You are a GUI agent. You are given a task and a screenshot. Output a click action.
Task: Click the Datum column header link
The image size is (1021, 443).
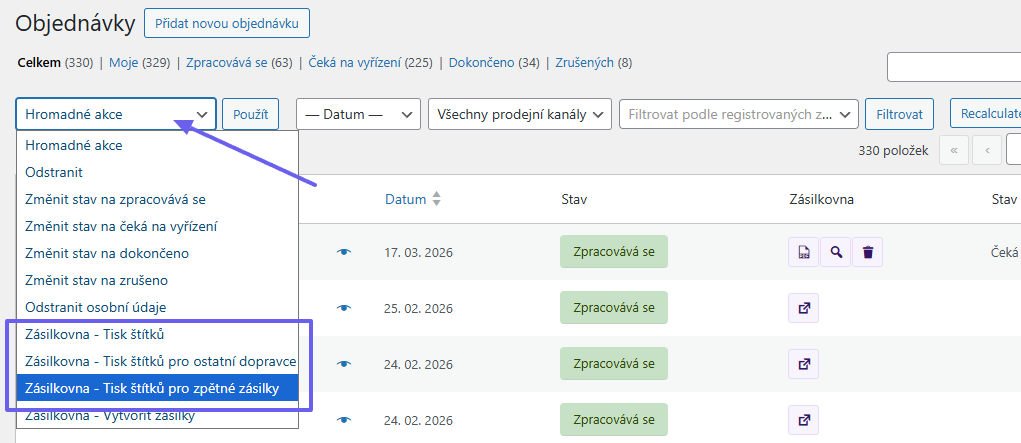406,199
